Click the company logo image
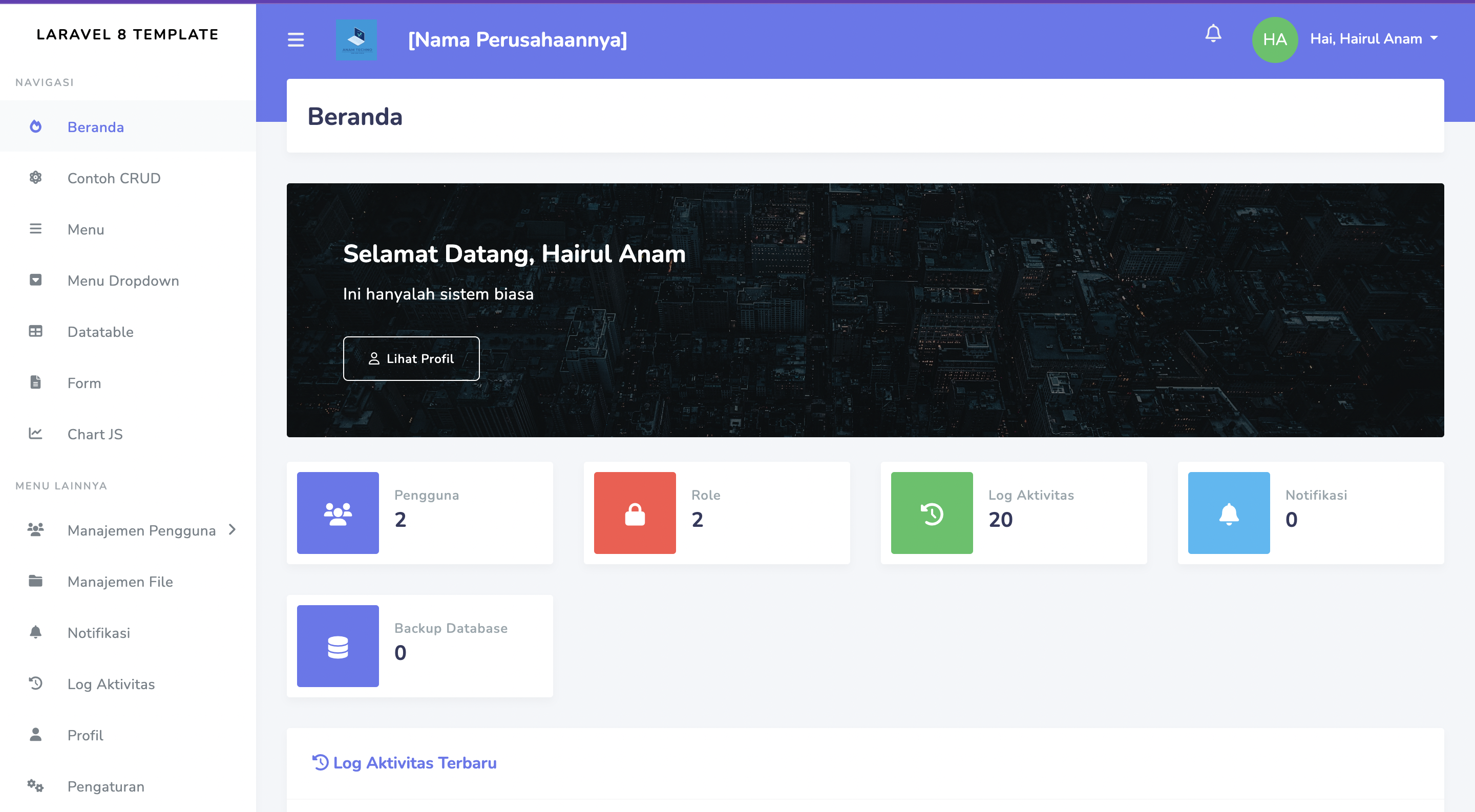This screenshot has width=1475, height=812. coord(356,39)
